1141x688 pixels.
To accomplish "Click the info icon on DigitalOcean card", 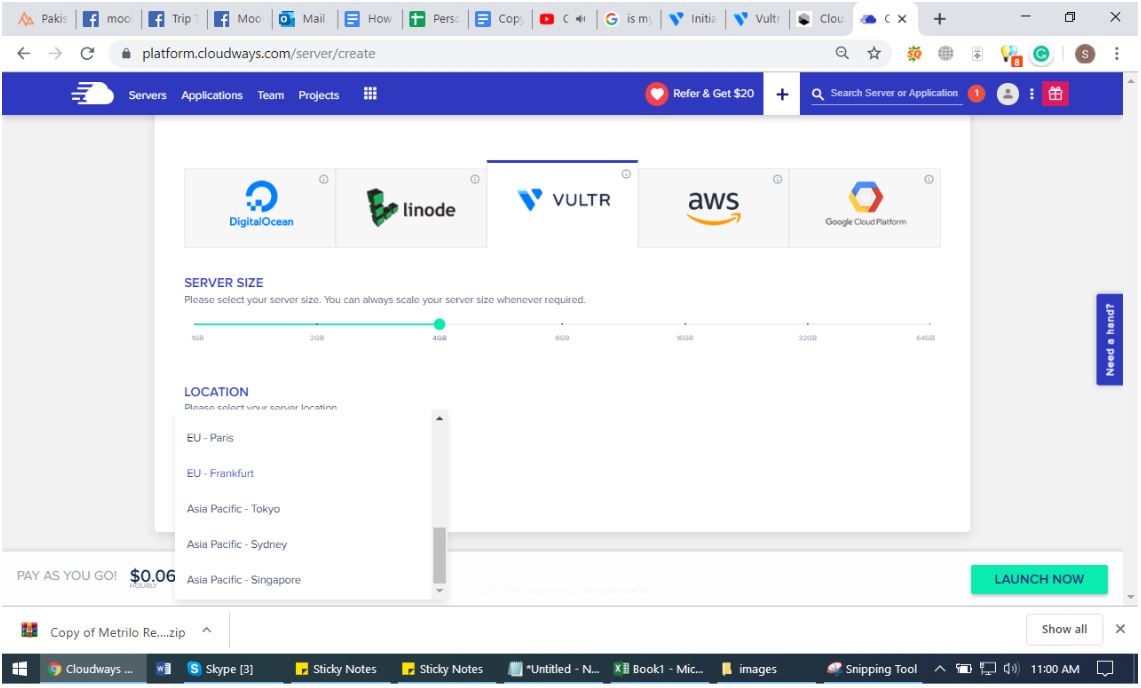I will pos(323,179).
